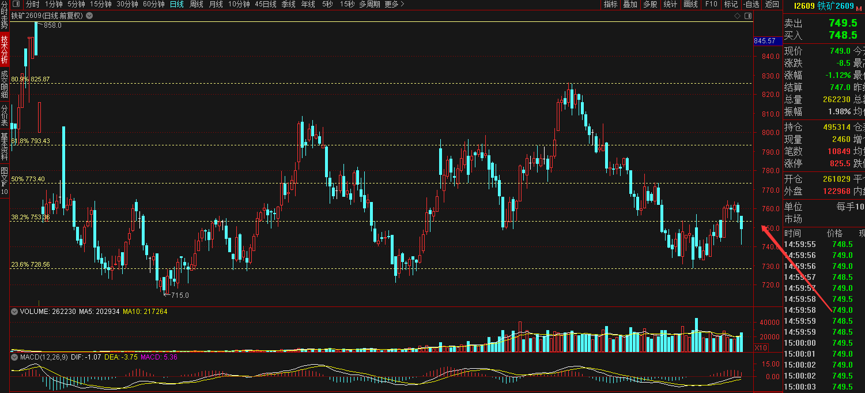
Task: Open the 多周期 multi-period view
Action: pyautogui.click(x=370, y=4)
